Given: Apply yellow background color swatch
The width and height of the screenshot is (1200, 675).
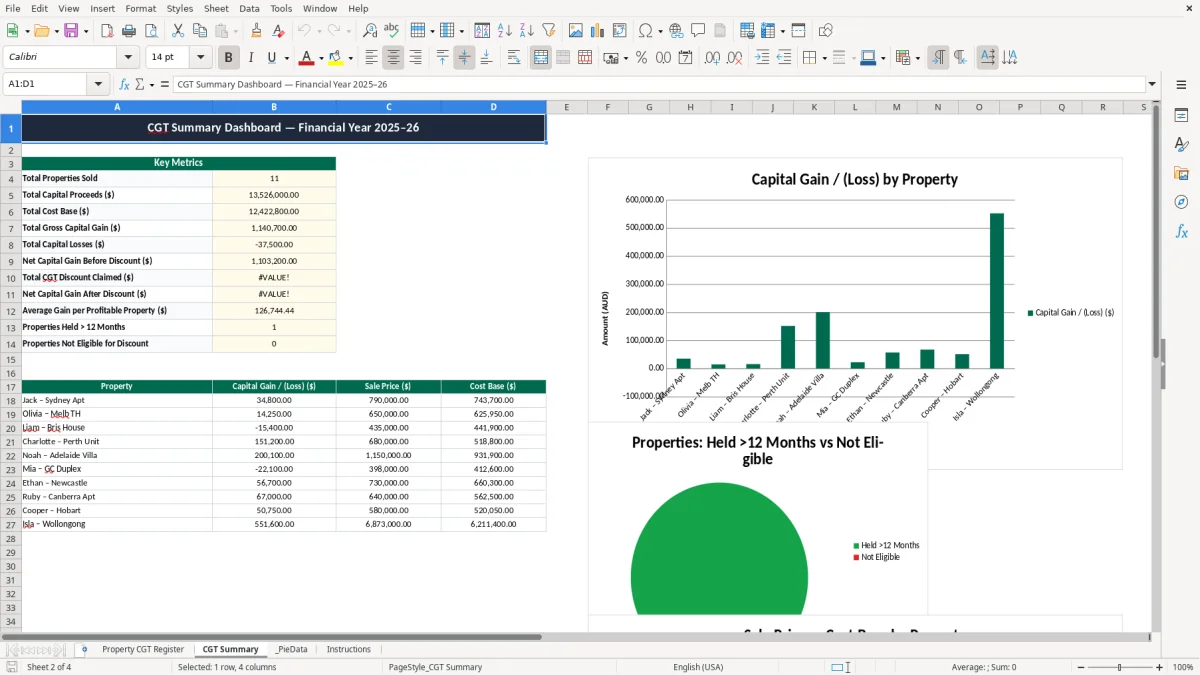Looking at the screenshot, I should [335, 58].
